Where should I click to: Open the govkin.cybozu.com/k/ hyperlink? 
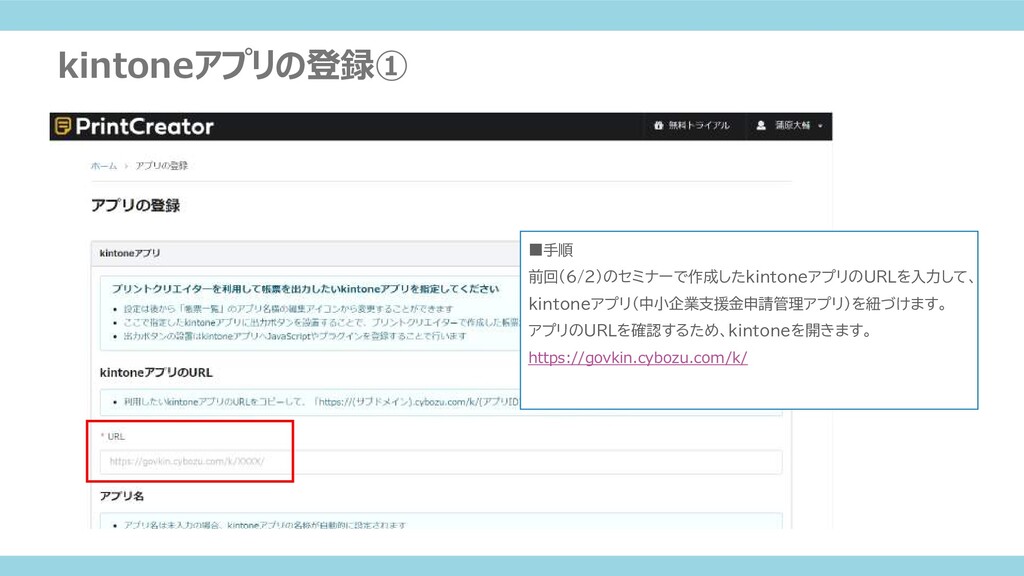637,358
